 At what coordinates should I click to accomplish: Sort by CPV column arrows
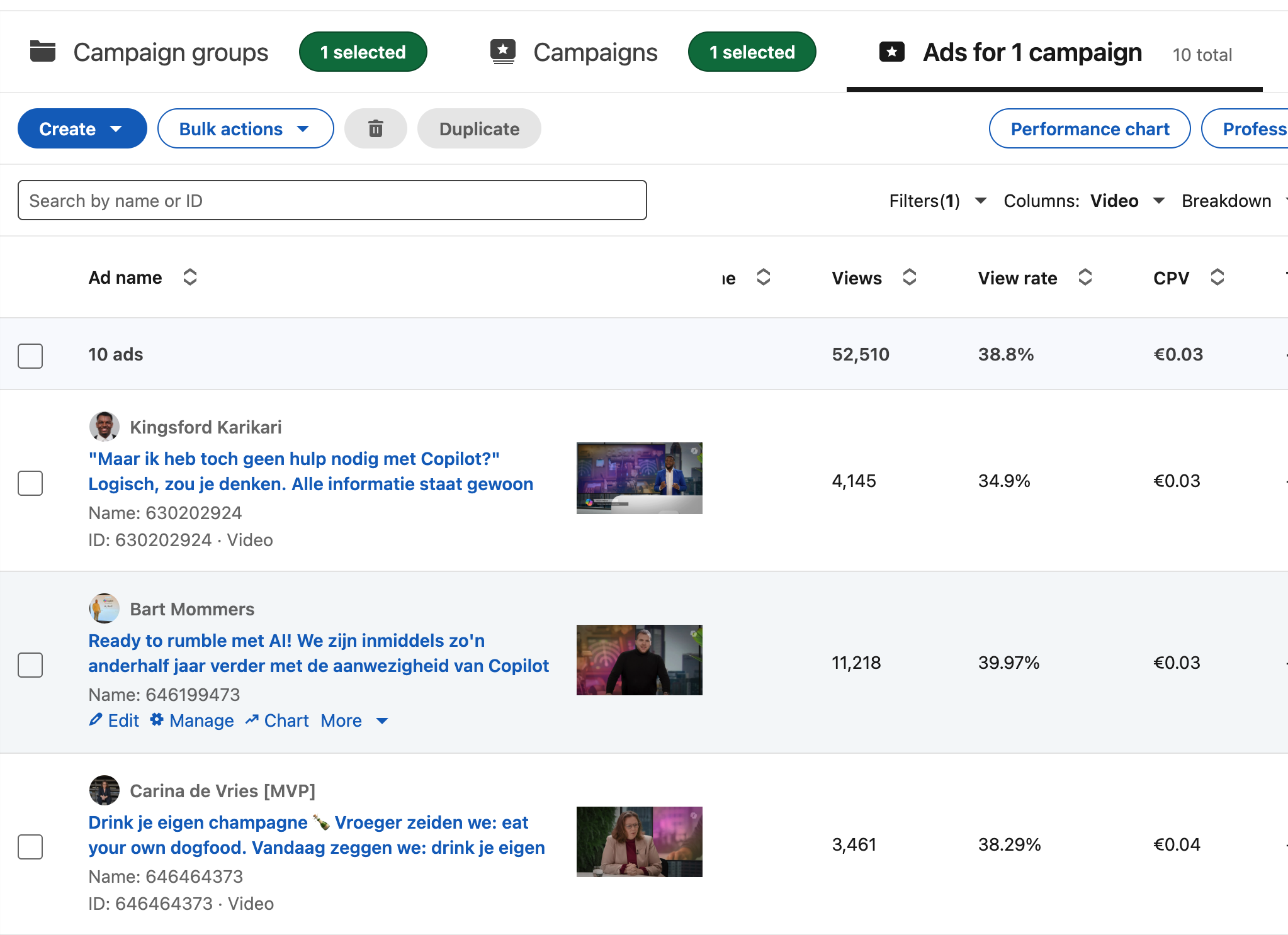coord(1217,277)
